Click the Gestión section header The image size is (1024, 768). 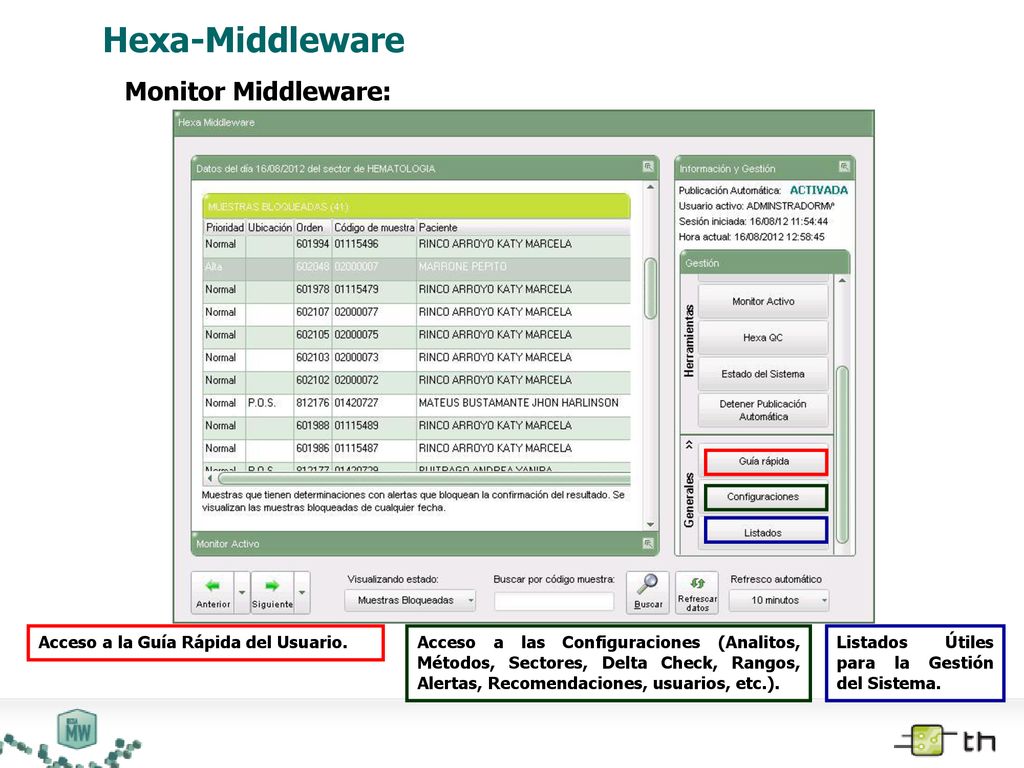point(765,263)
